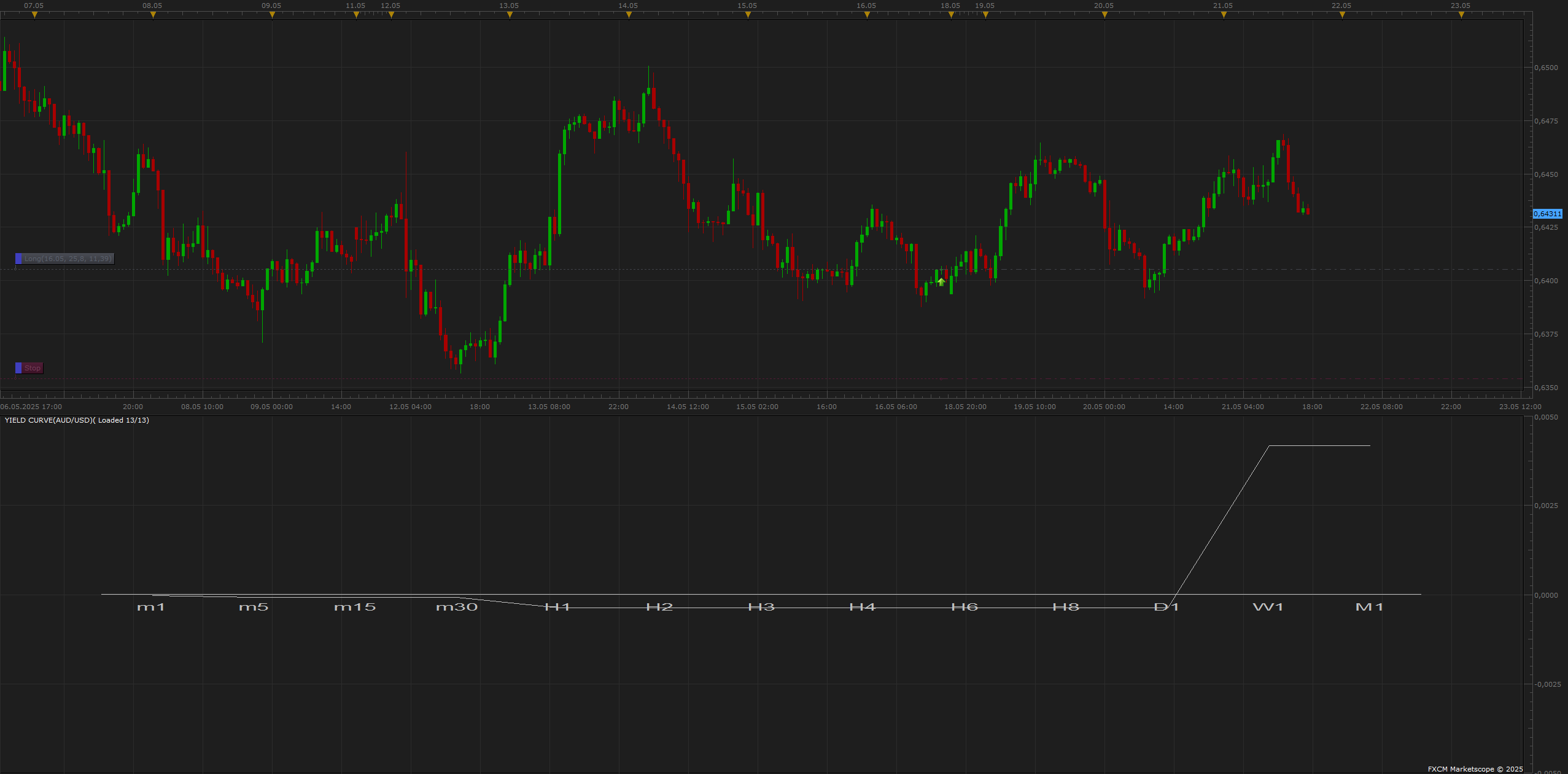
Task: Click the 22.05 08:00 time axis label
Action: tap(1382, 407)
